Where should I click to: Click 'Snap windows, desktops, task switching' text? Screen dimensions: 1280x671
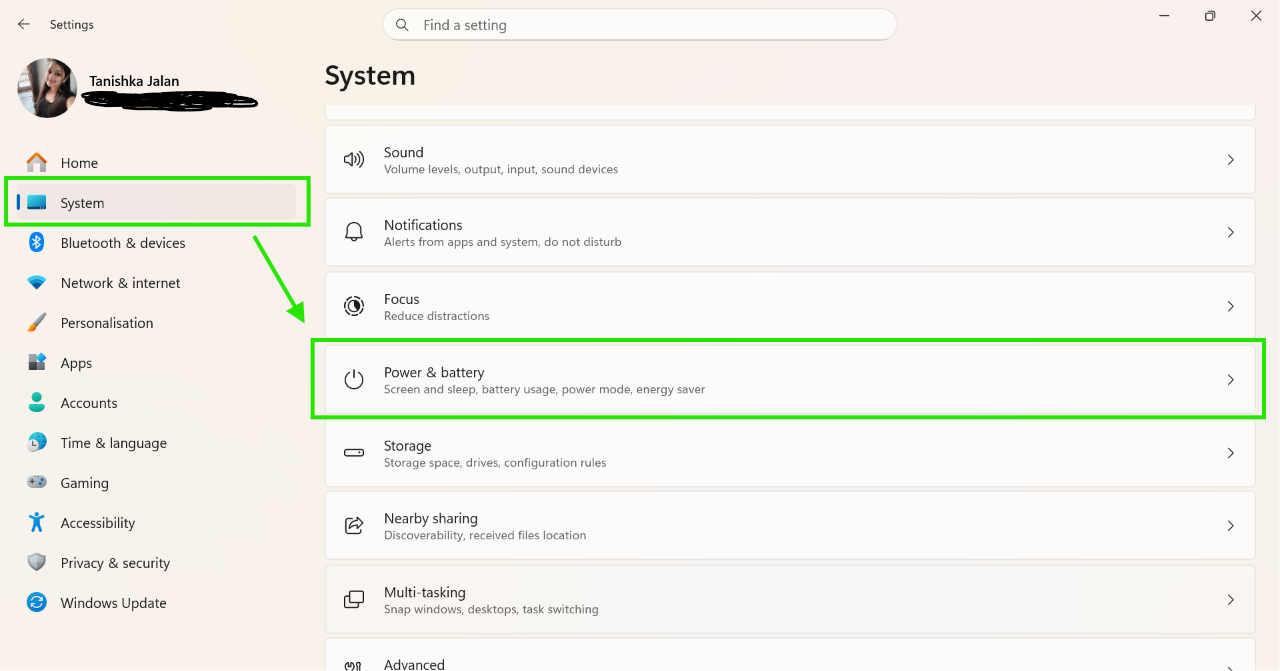tap(491, 609)
